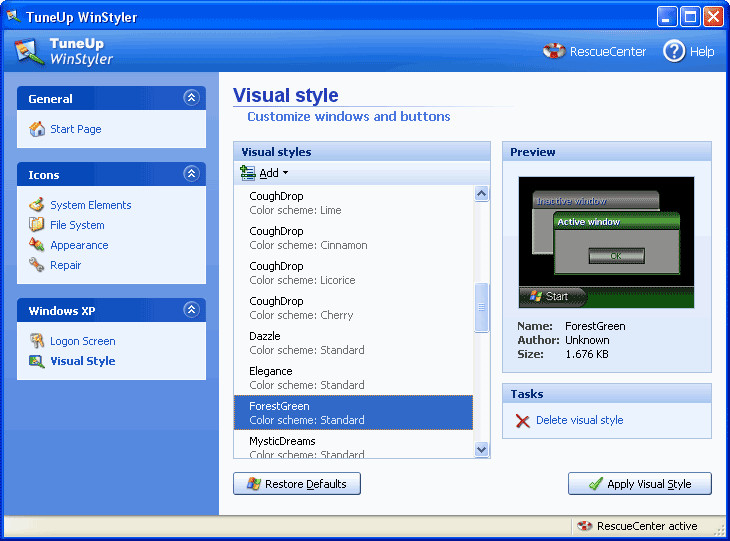Maximize the TuneUp WinStyler window

(690, 17)
